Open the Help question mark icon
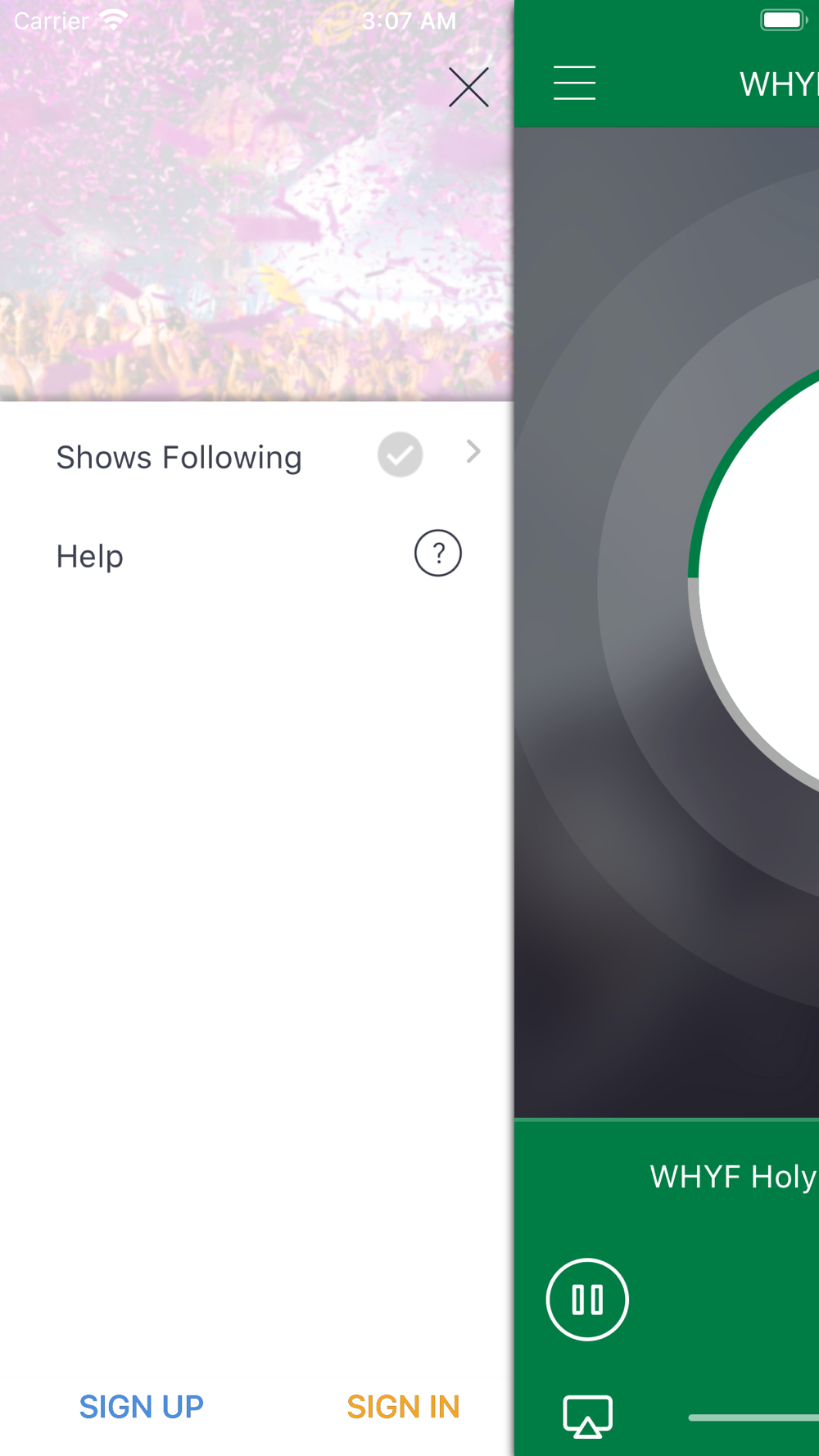This screenshot has height=1456, width=819. [x=438, y=554]
